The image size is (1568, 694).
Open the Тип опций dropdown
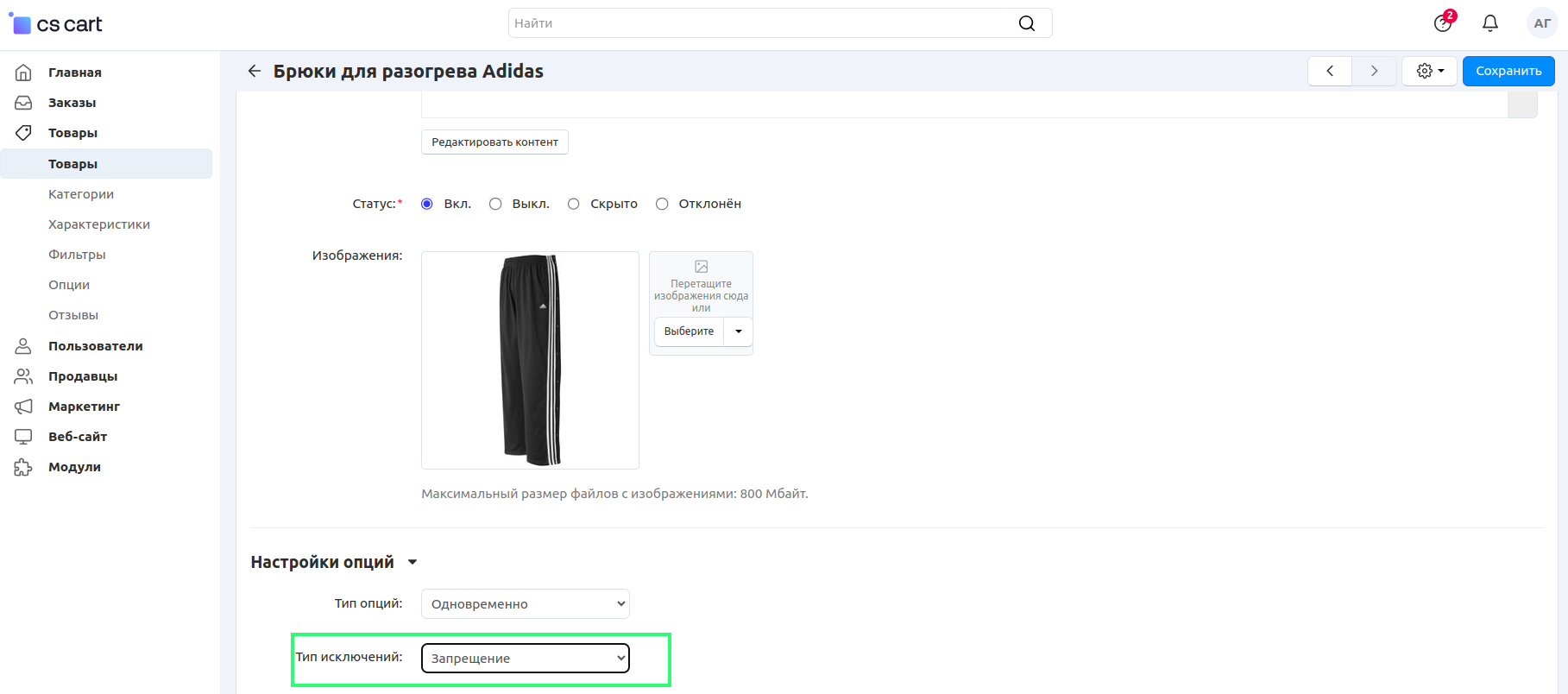525,603
